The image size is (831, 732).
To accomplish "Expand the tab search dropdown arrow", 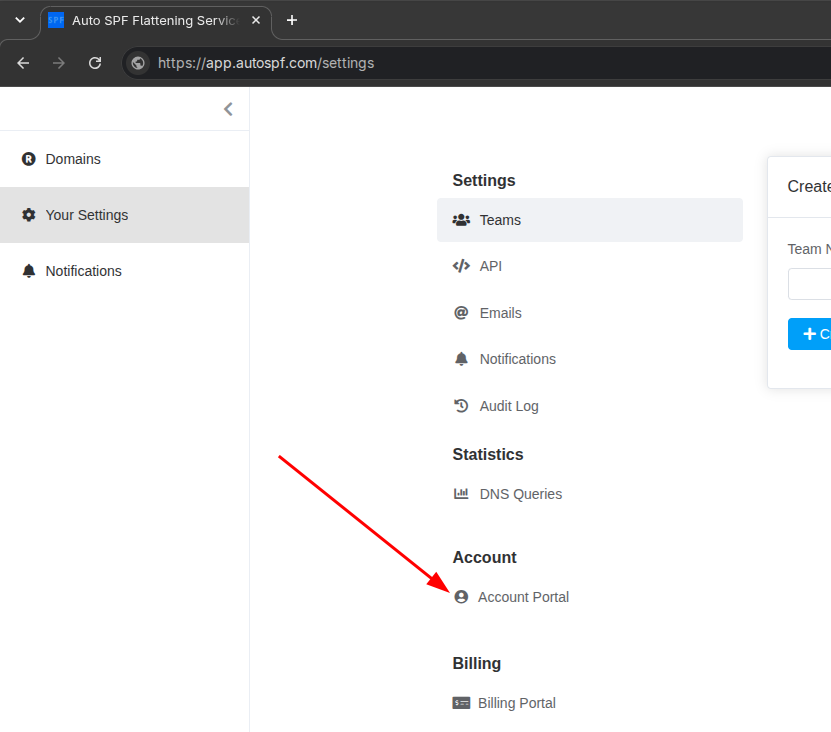I will coord(20,20).
